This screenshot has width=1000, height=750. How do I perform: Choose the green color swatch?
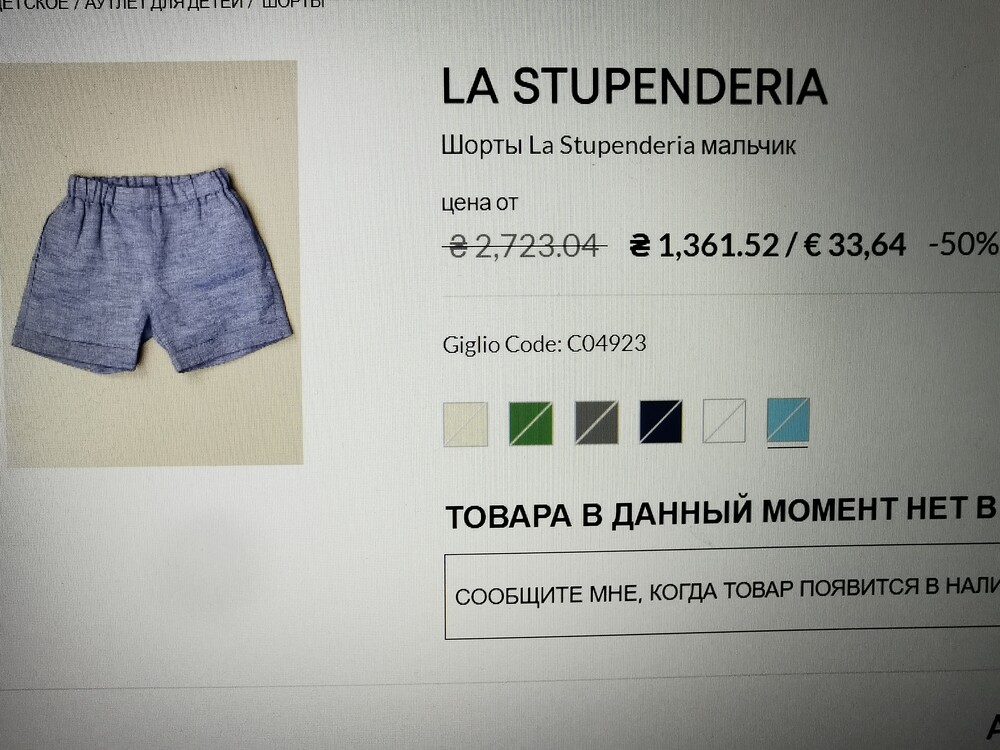coord(531,423)
